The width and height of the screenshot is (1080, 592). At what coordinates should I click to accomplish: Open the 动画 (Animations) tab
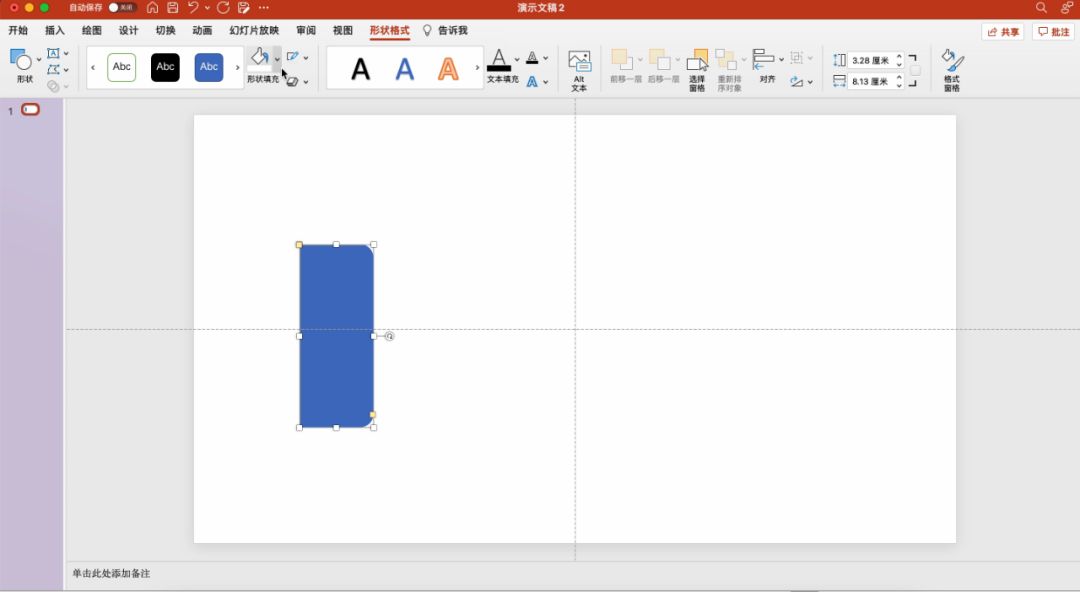pos(202,30)
